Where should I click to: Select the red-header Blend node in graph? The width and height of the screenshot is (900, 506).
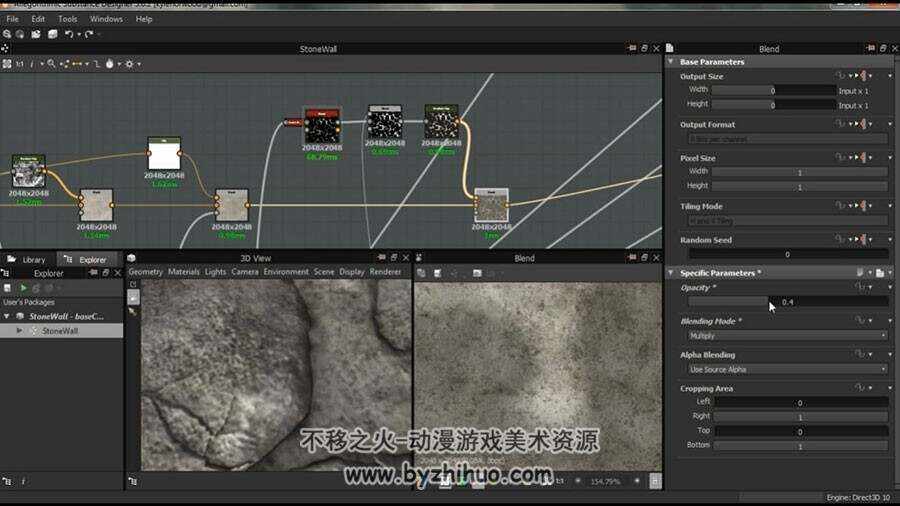[321, 125]
